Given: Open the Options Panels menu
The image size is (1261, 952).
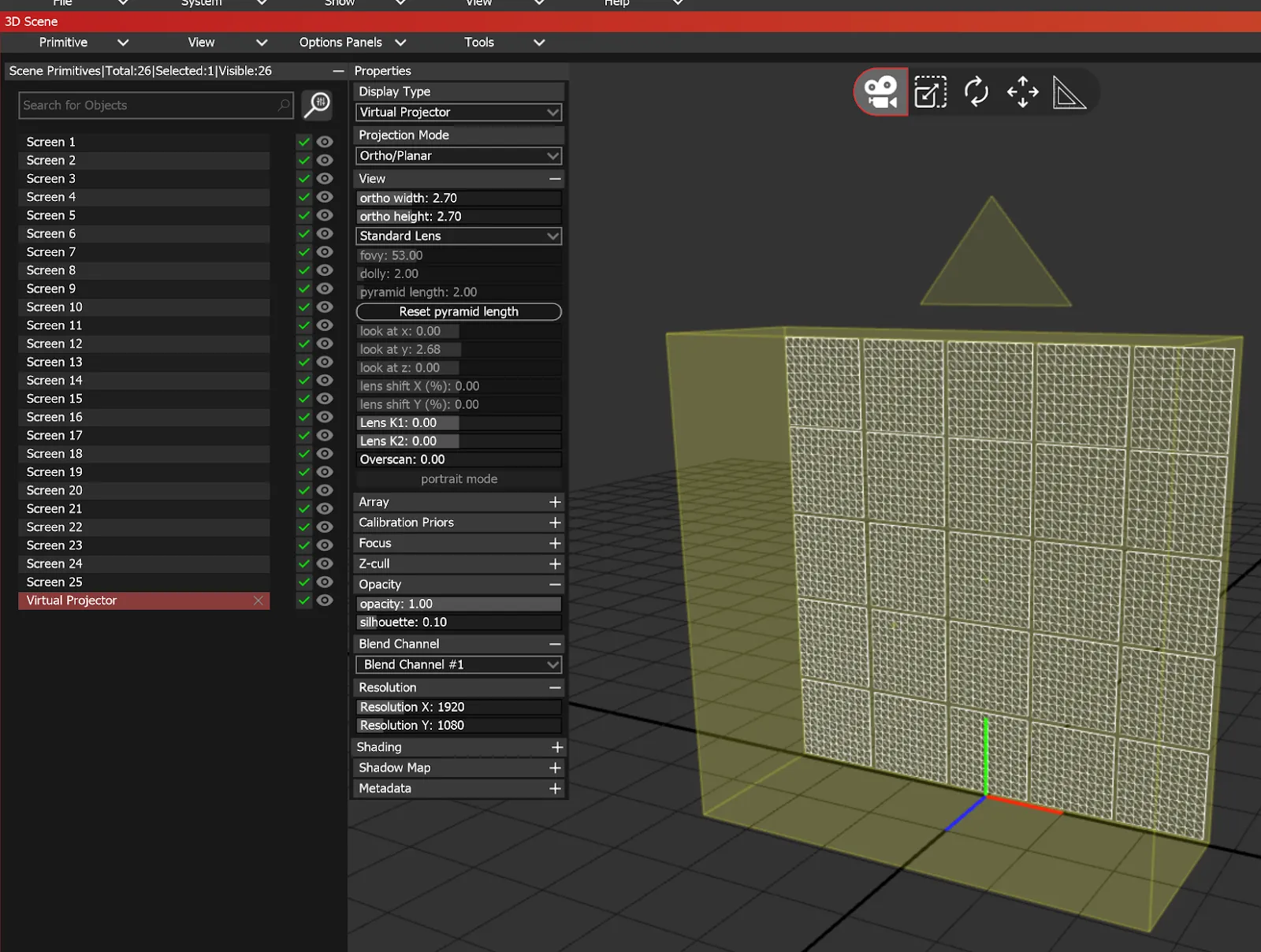Looking at the screenshot, I should [352, 43].
